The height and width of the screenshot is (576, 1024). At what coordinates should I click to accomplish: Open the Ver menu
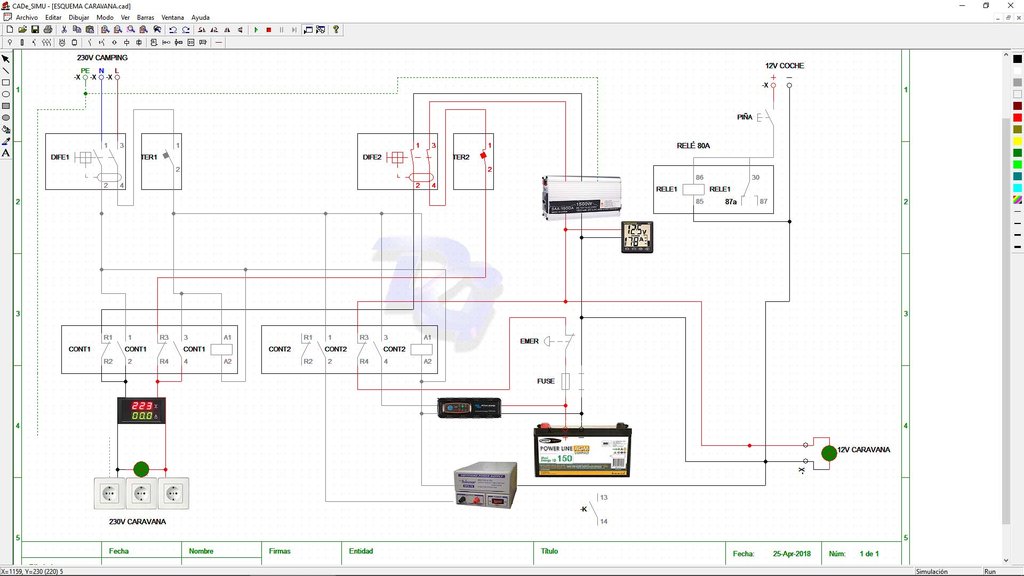125,18
